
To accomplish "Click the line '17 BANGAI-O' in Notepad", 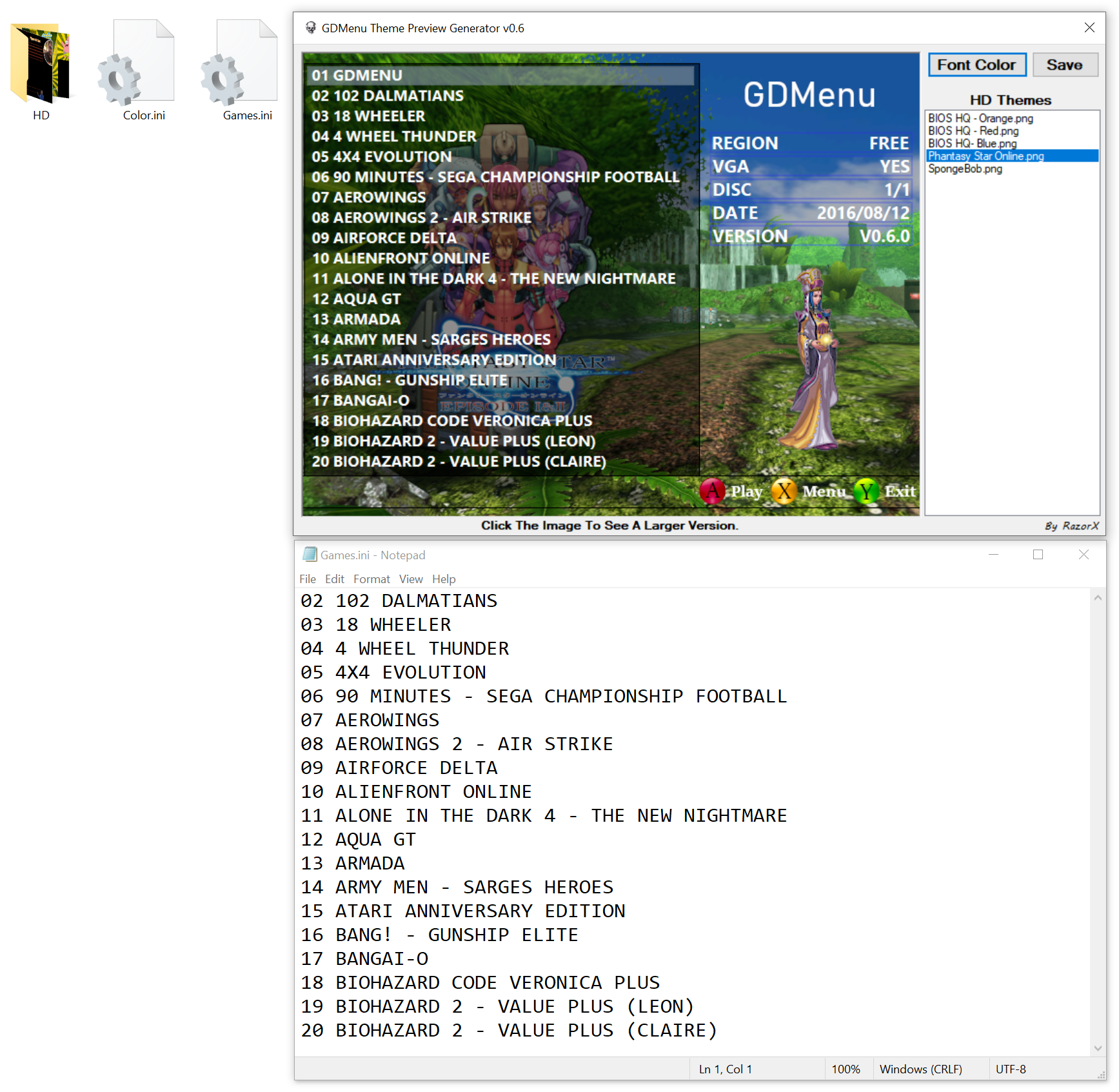I will (x=364, y=958).
